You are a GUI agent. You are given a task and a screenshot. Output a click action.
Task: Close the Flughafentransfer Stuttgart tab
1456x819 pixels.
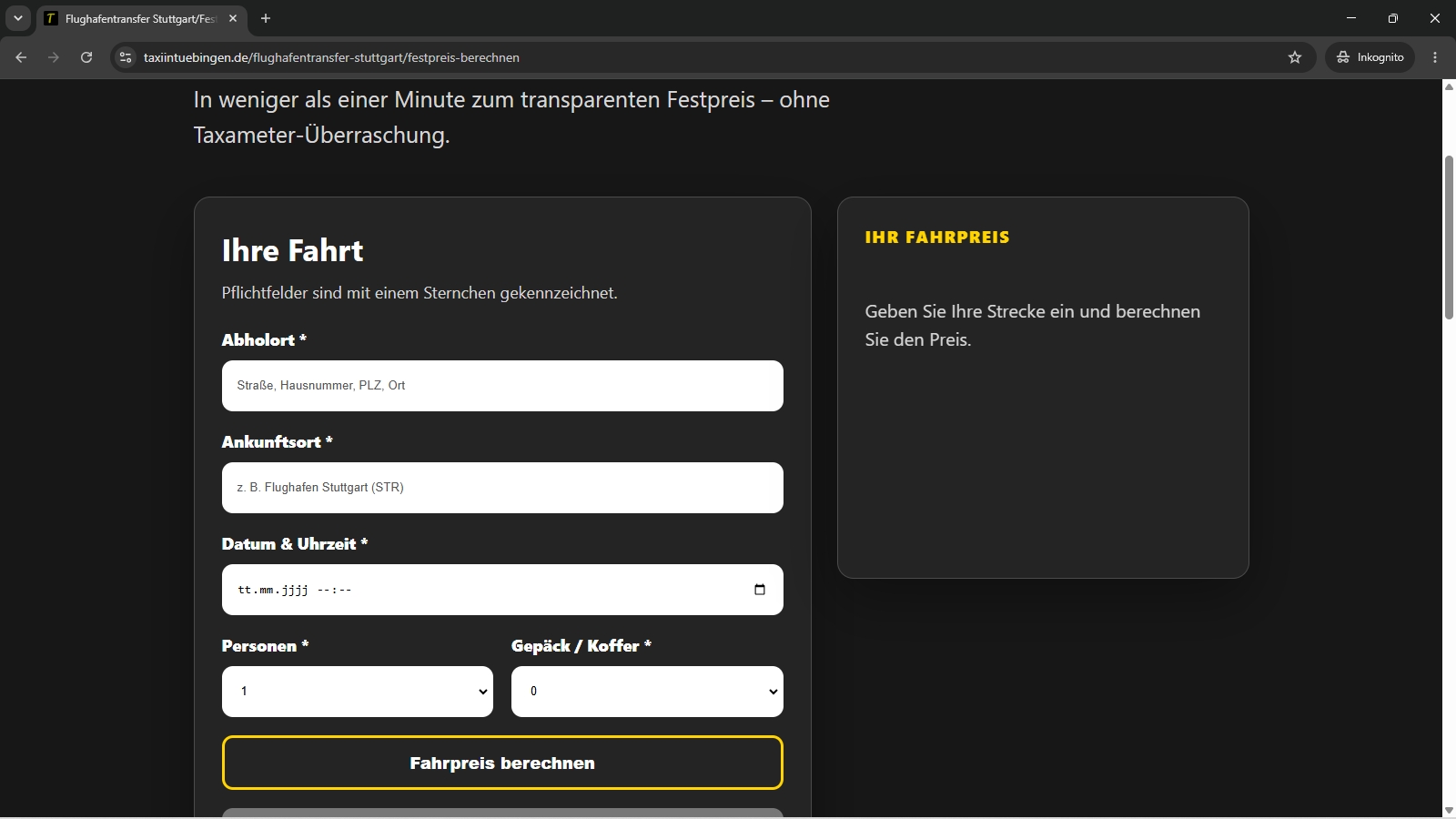pos(233,18)
